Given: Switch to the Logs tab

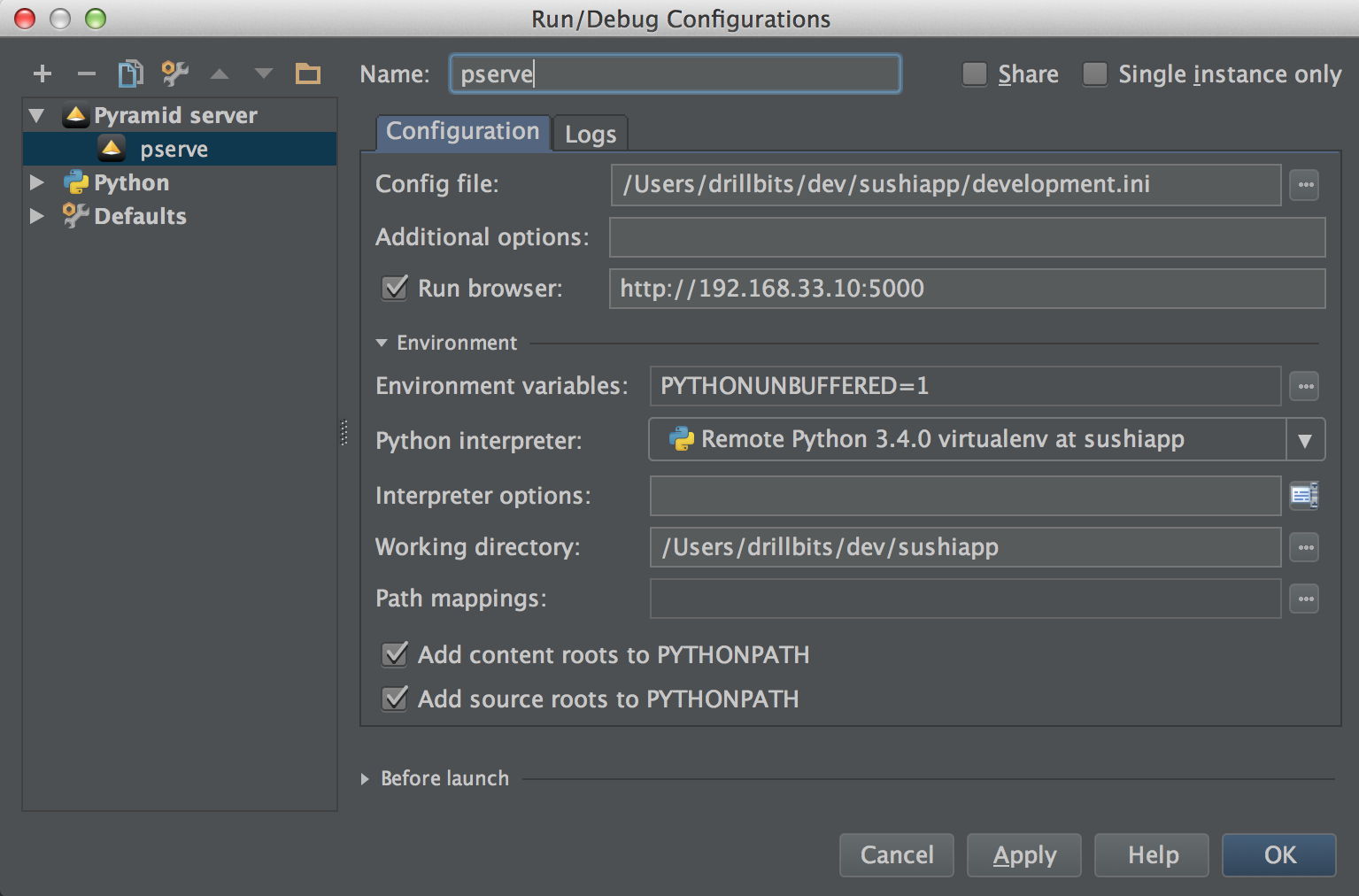Looking at the screenshot, I should pos(589,133).
